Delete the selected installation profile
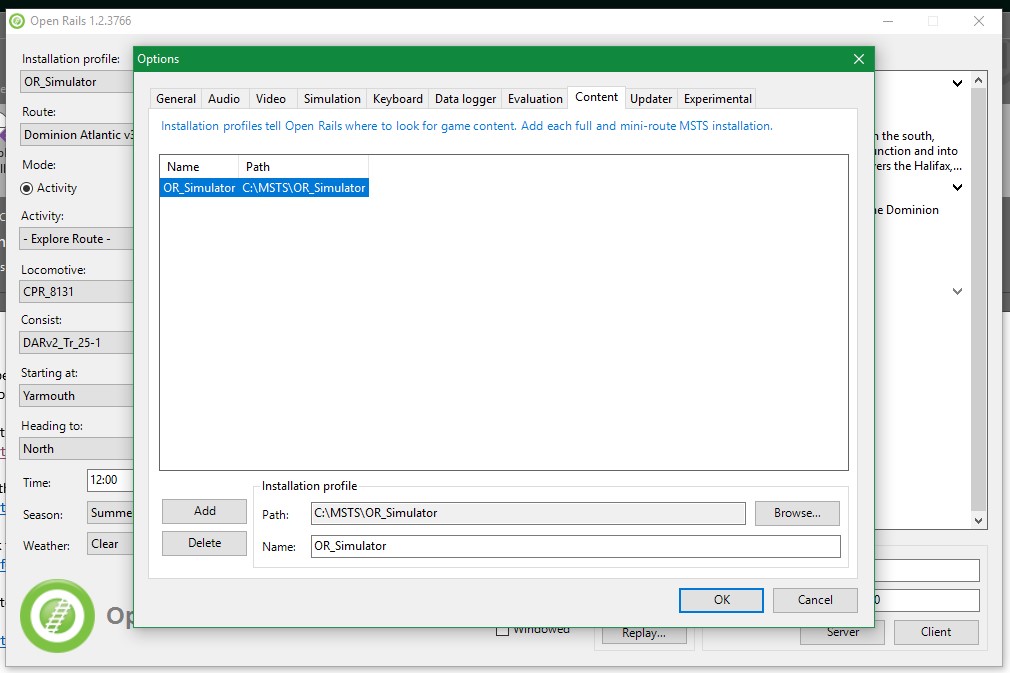The height and width of the screenshot is (673, 1010). (204, 543)
